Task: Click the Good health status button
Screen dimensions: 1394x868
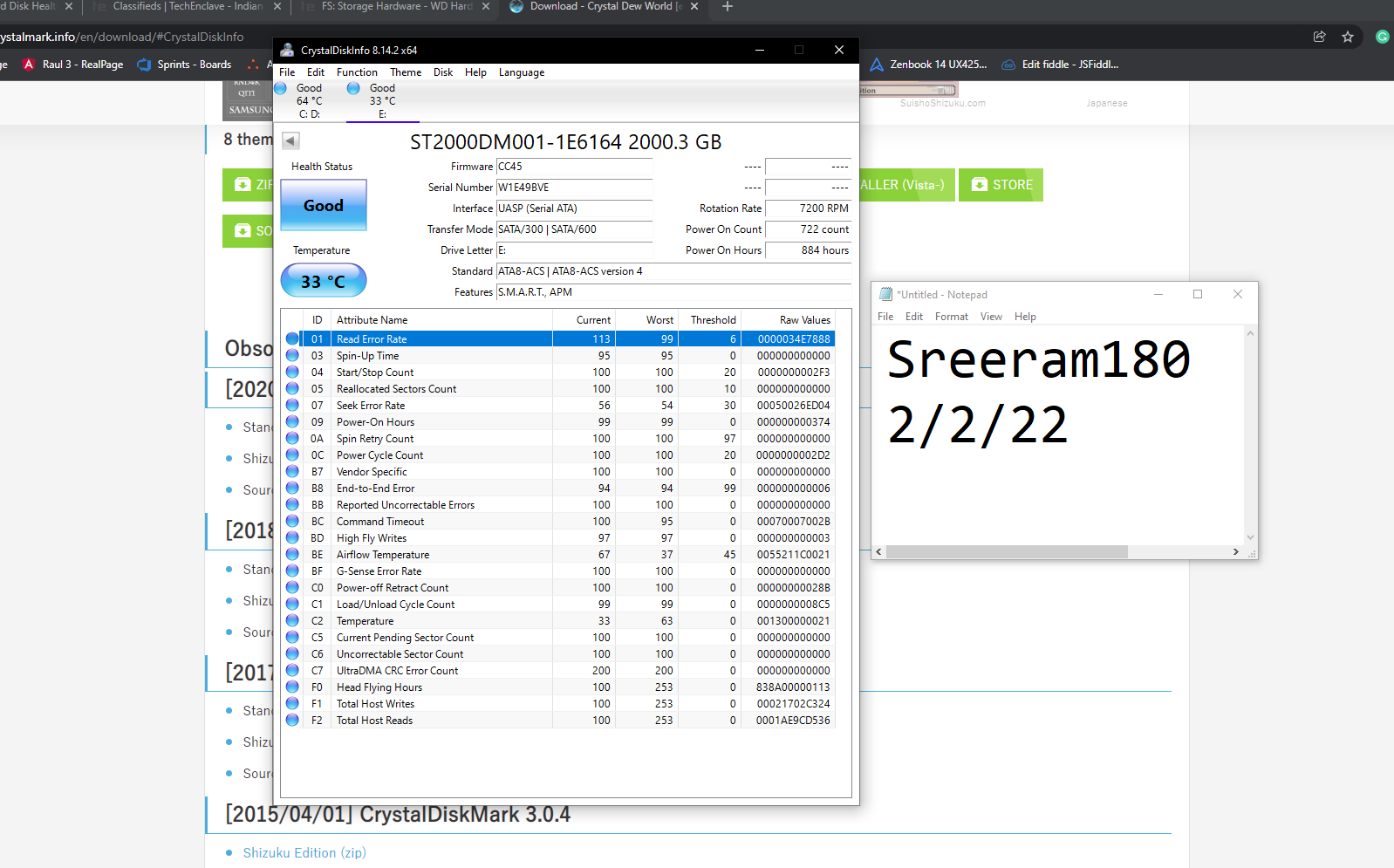Action: point(324,205)
